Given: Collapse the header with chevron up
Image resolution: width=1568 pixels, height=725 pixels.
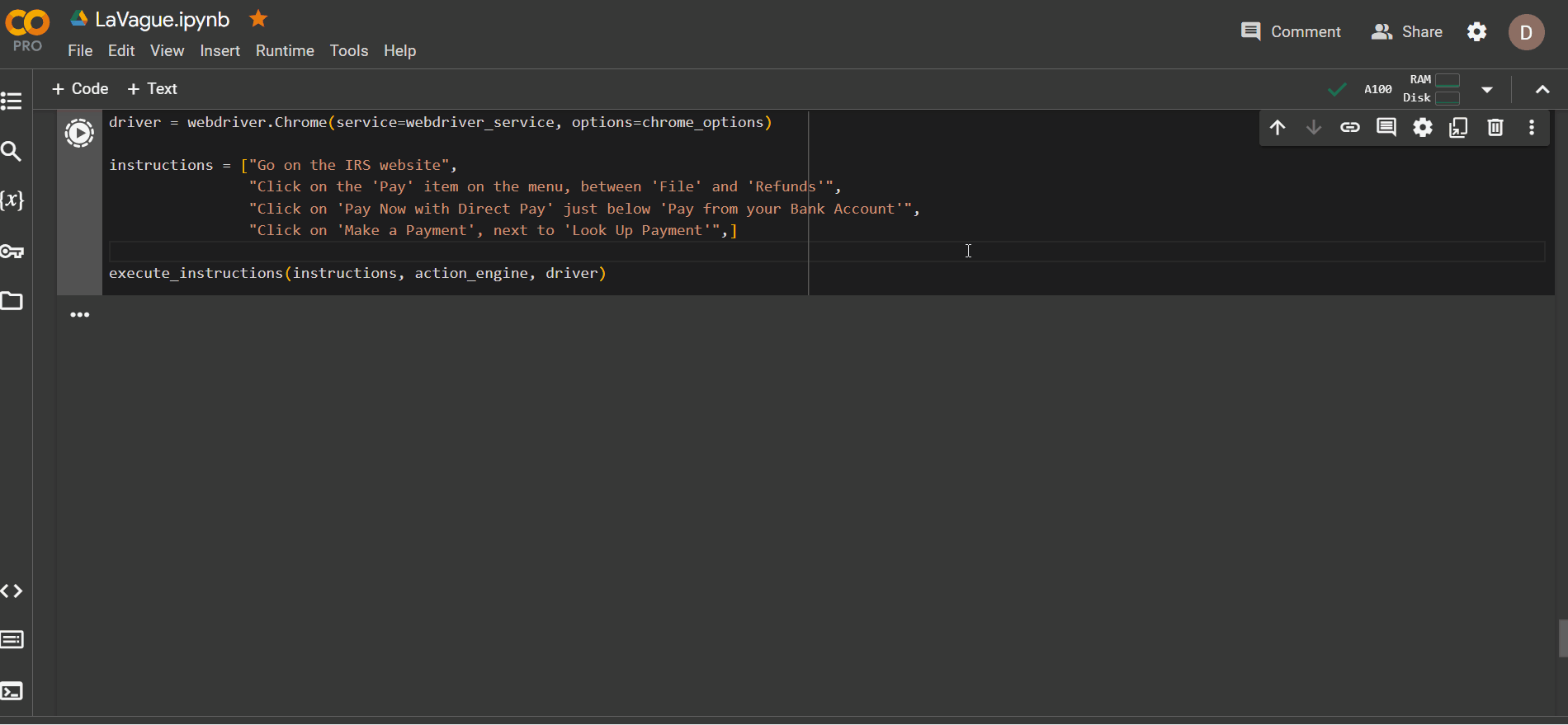Looking at the screenshot, I should [1542, 89].
